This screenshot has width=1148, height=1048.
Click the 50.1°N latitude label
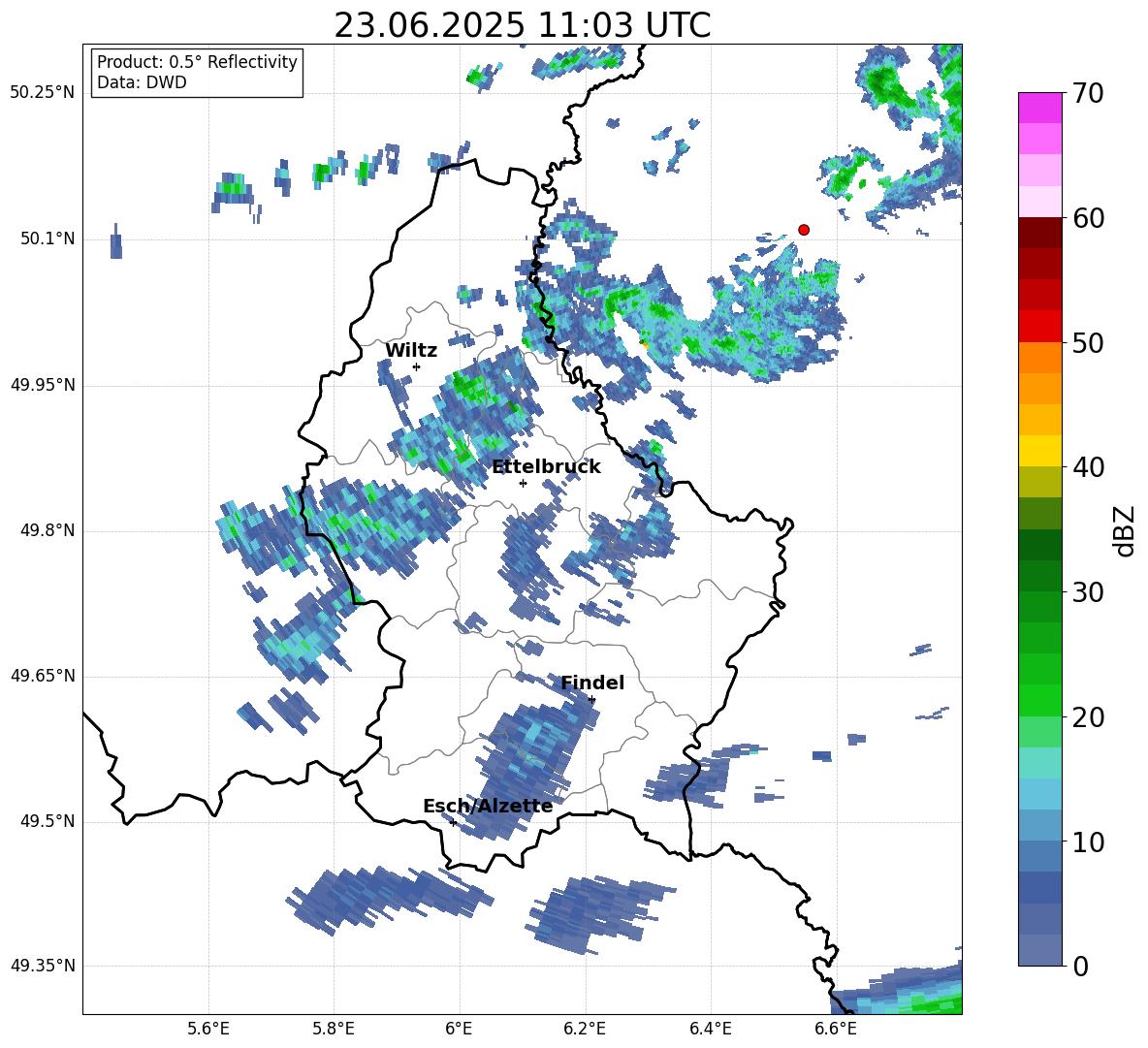click(48, 239)
